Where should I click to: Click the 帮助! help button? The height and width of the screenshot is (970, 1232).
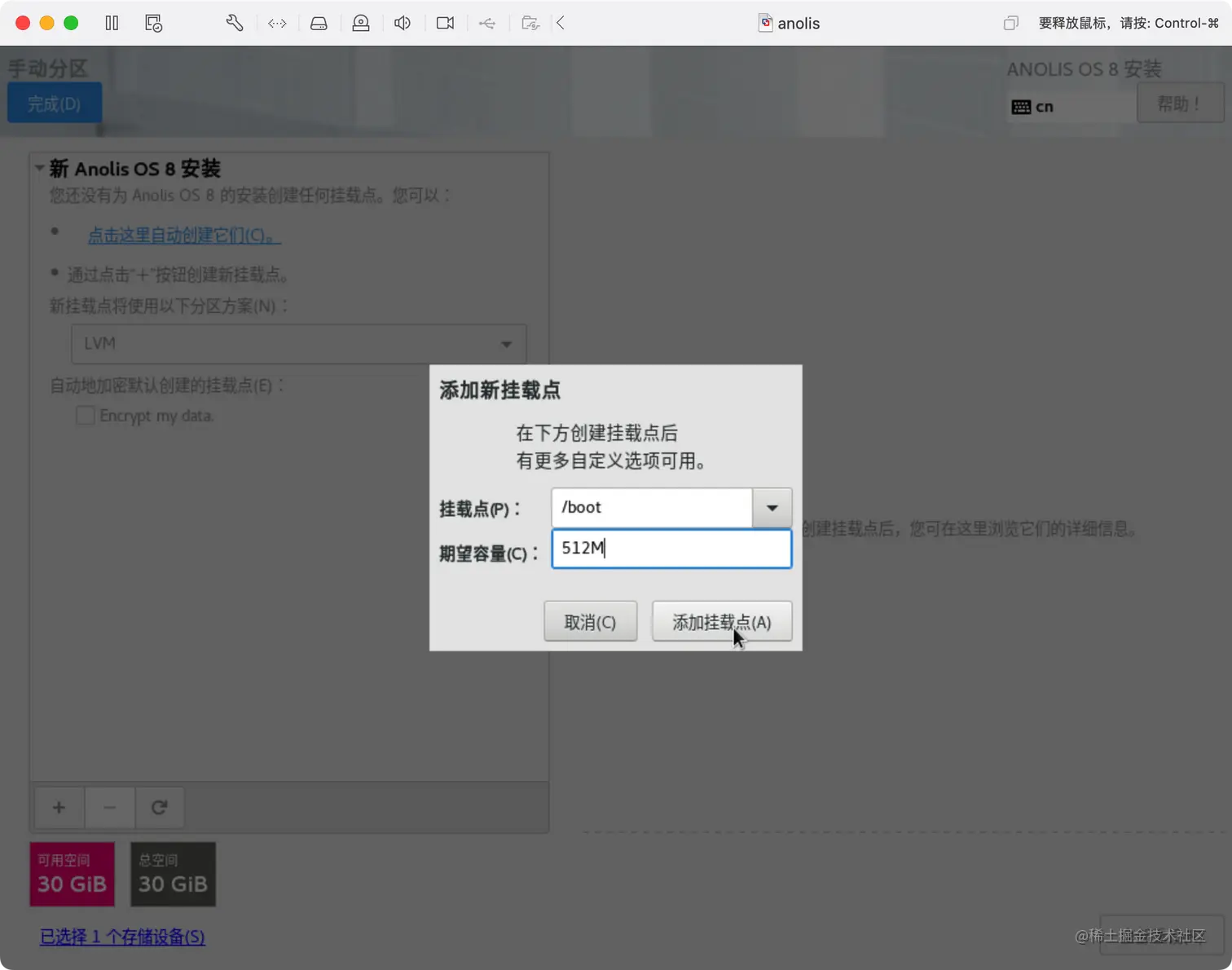1180,104
